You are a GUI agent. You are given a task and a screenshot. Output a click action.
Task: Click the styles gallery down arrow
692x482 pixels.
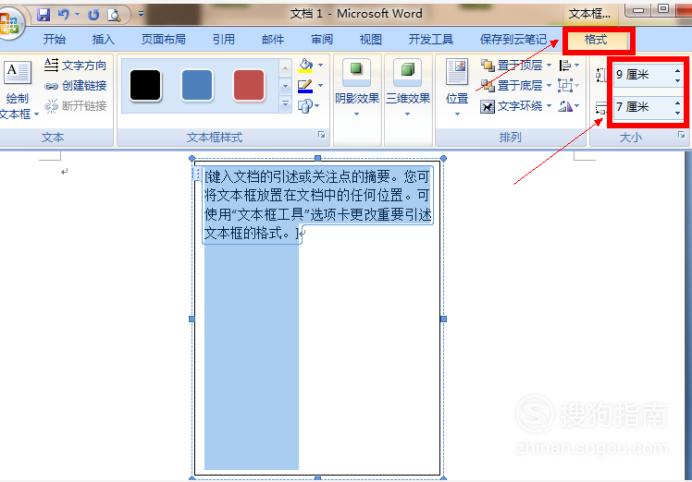285,86
